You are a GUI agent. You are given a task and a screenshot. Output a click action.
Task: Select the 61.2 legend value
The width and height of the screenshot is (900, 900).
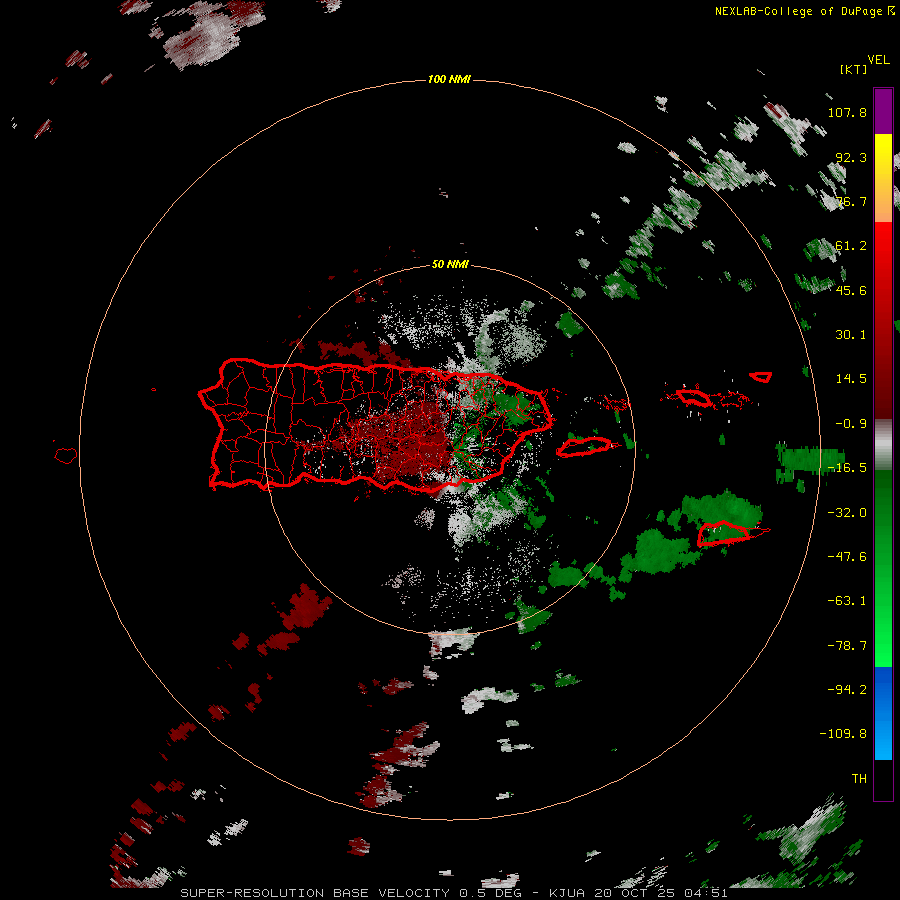pos(851,246)
